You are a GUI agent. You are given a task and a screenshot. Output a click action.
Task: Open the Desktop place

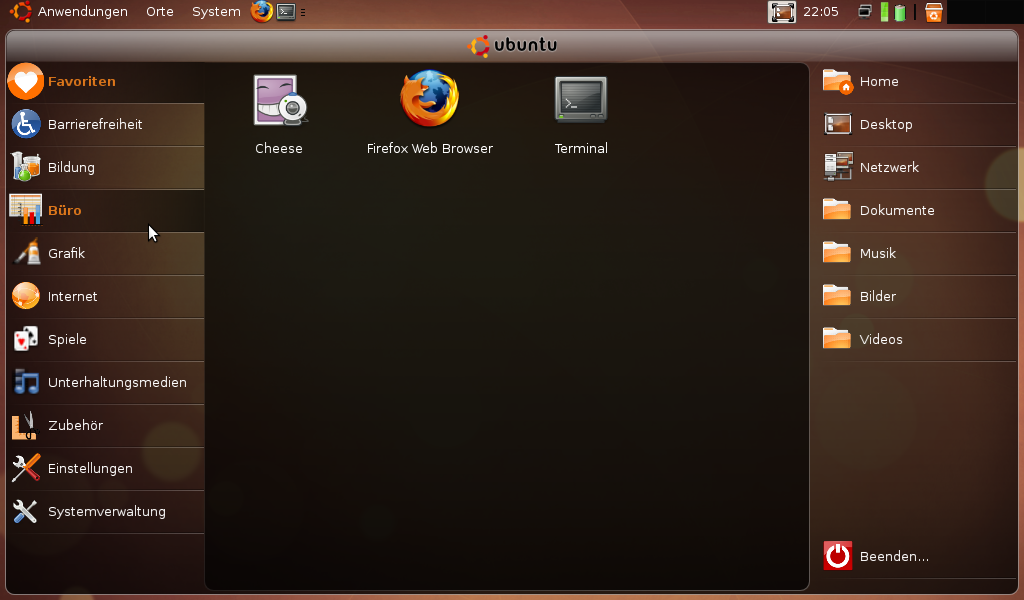(917, 125)
